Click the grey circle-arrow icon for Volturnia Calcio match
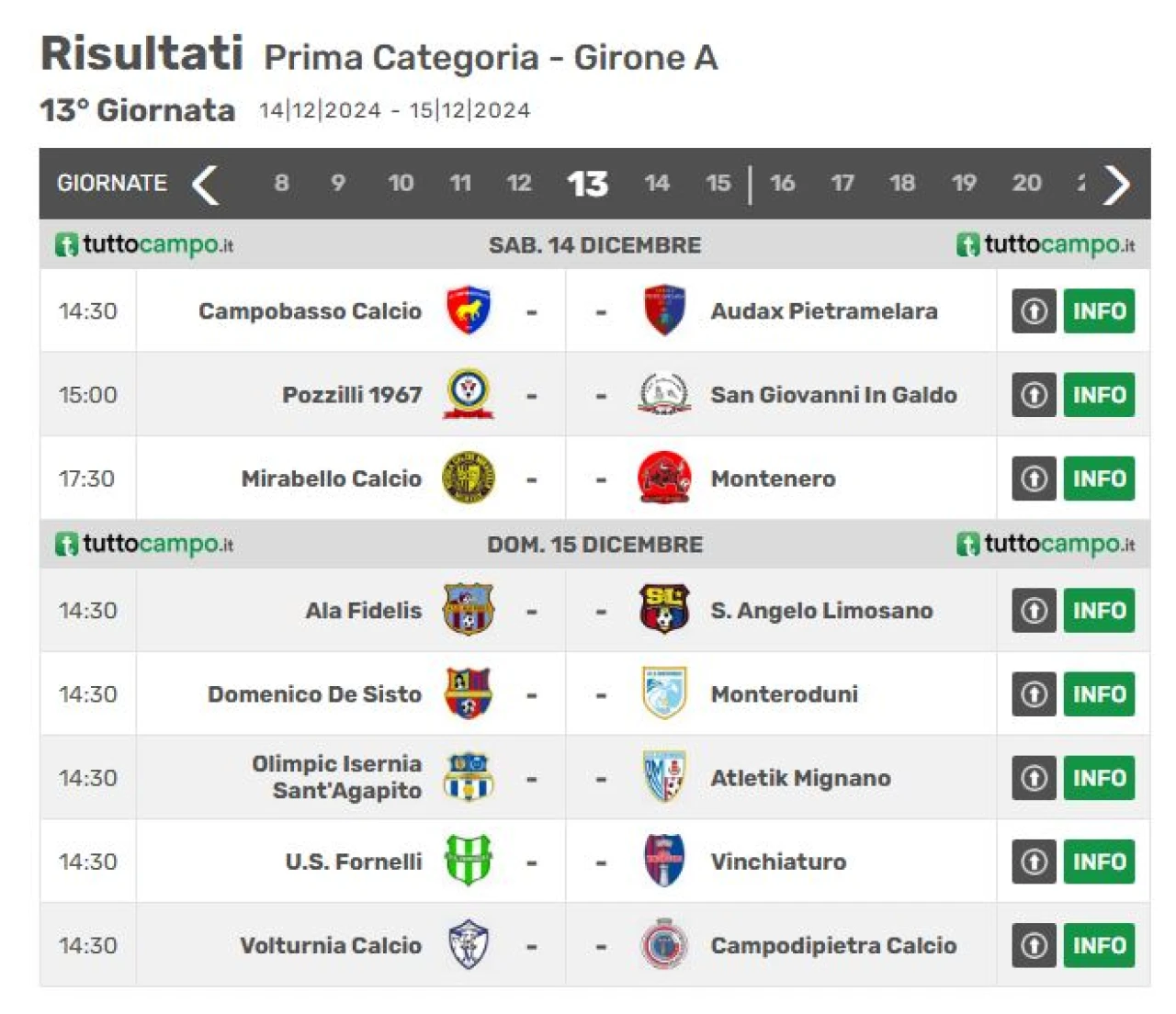The width and height of the screenshot is (1176, 1014). (x=1034, y=945)
